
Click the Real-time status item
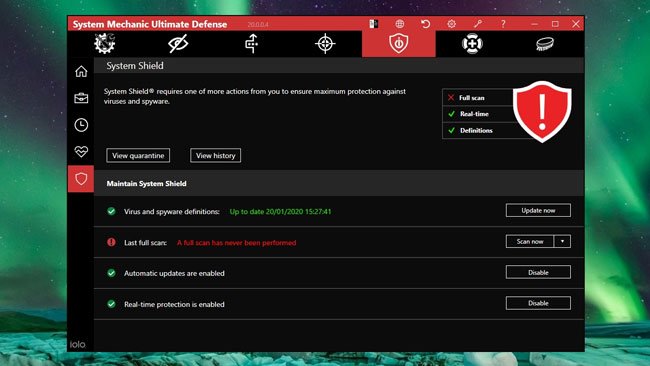click(x=478, y=114)
